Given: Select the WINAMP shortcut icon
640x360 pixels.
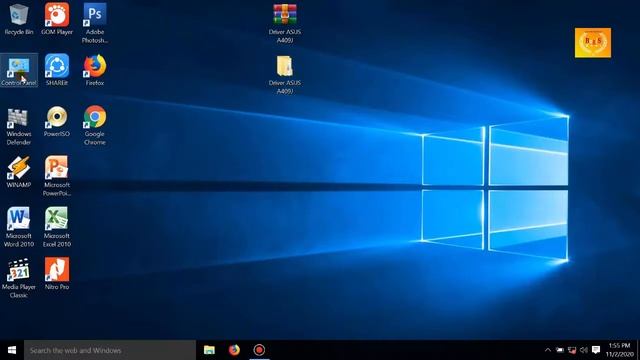Looking at the screenshot, I should [x=19, y=172].
